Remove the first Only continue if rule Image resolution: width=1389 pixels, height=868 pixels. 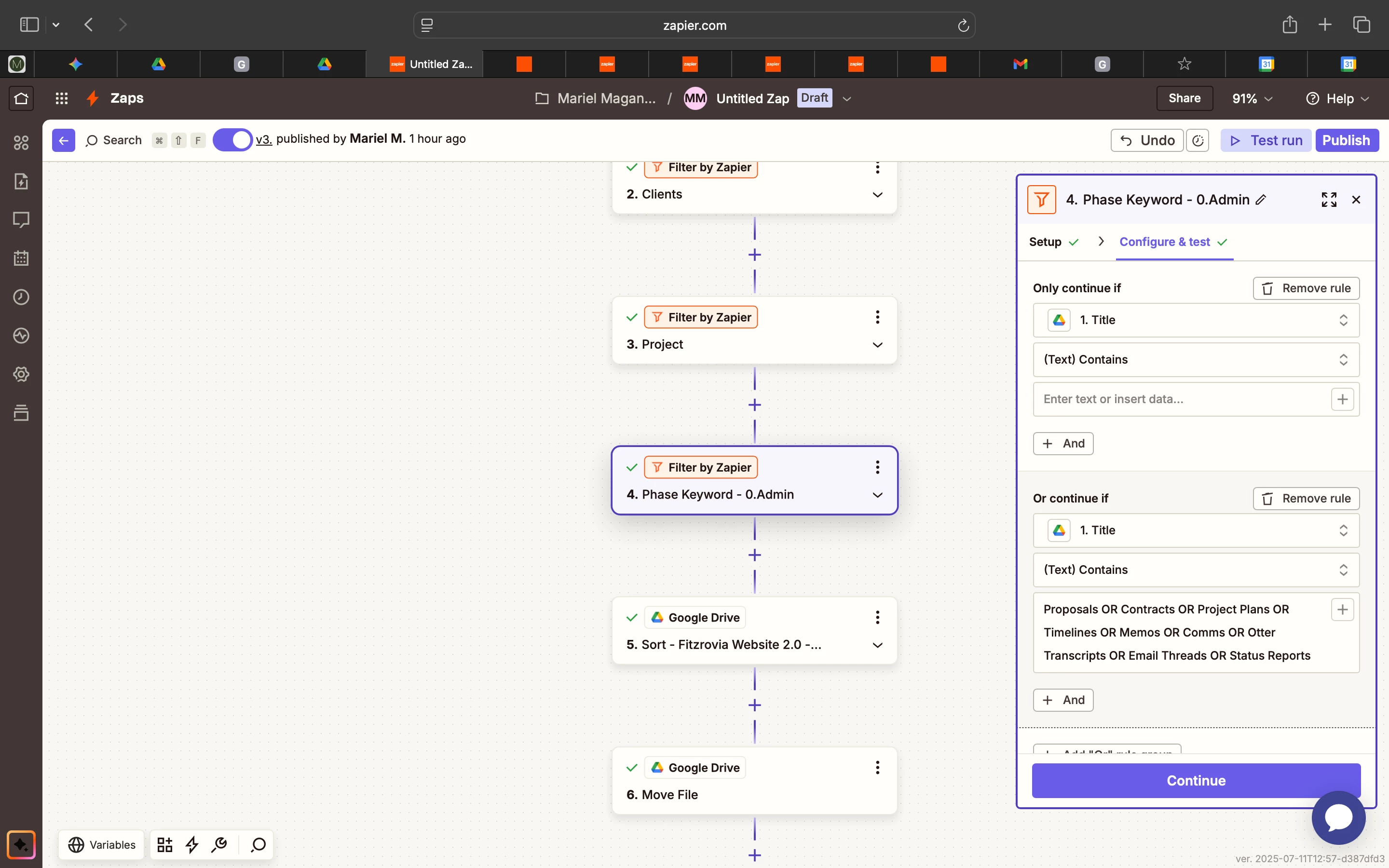1306,288
